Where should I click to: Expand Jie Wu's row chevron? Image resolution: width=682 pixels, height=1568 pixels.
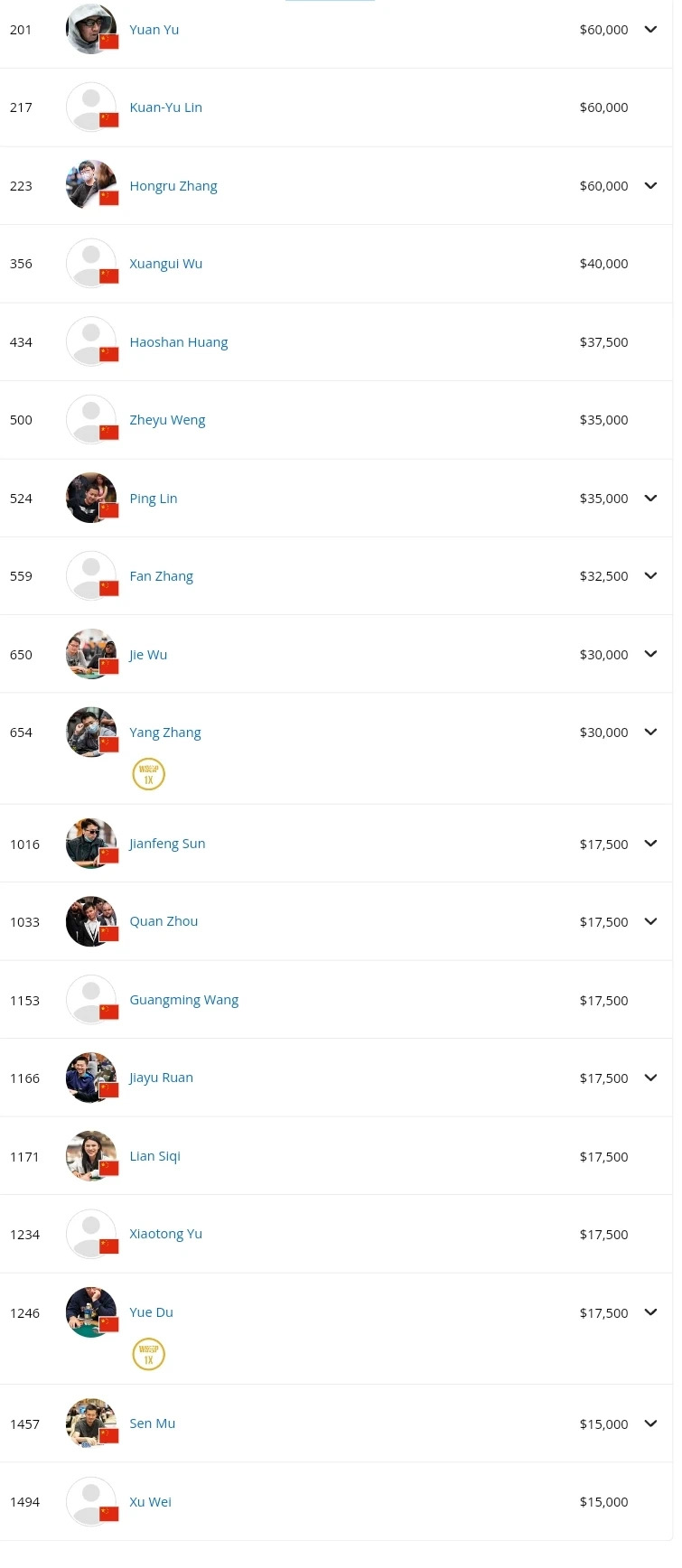point(650,655)
